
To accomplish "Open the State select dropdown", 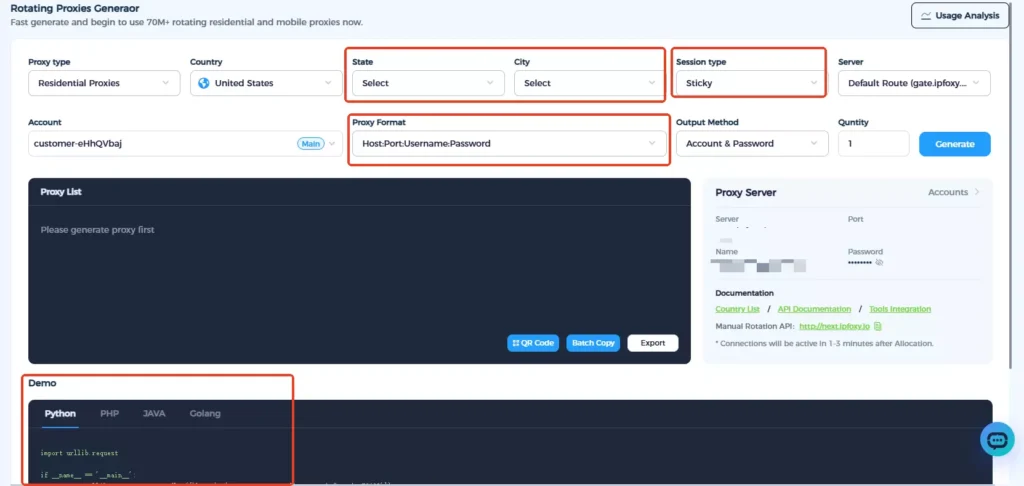I will 428,83.
